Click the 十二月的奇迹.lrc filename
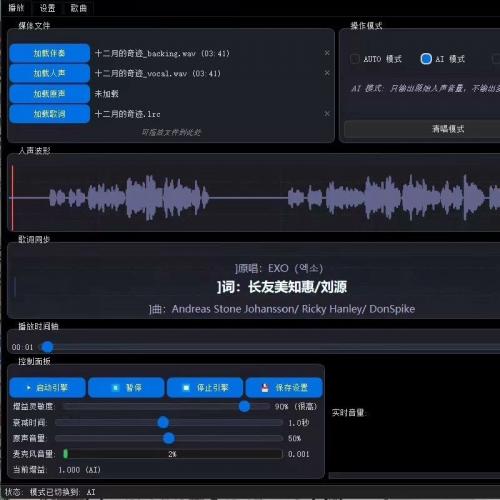 click(127, 114)
